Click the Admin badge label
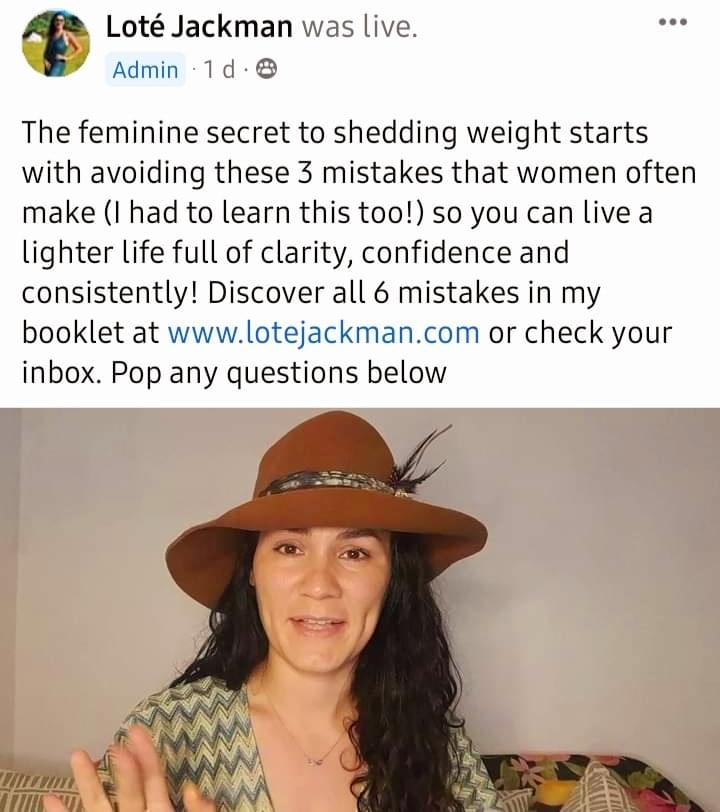This screenshot has width=720, height=812. click(145, 69)
